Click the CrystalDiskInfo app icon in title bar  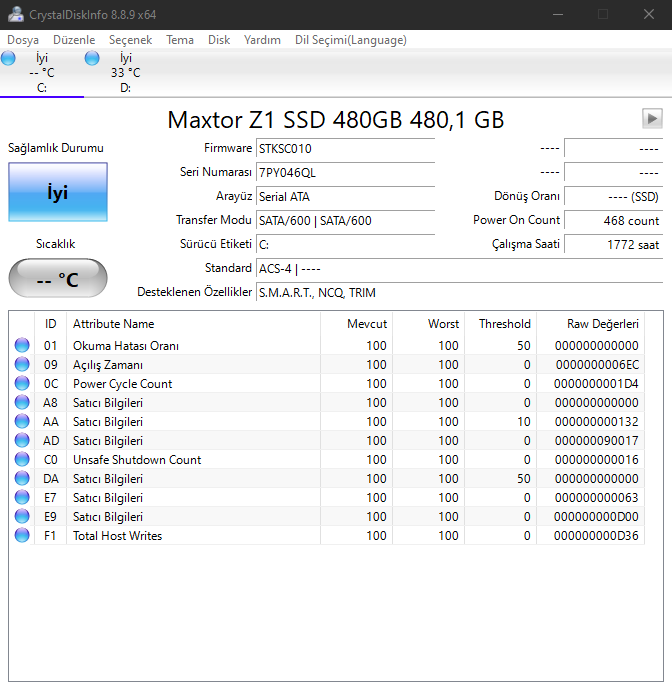[15, 15]
